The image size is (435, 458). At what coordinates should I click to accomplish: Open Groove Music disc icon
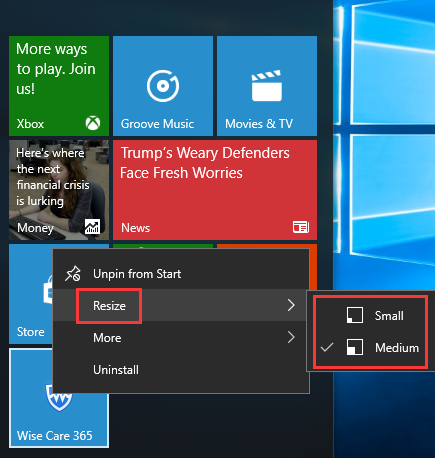click(x=163, y=86)
